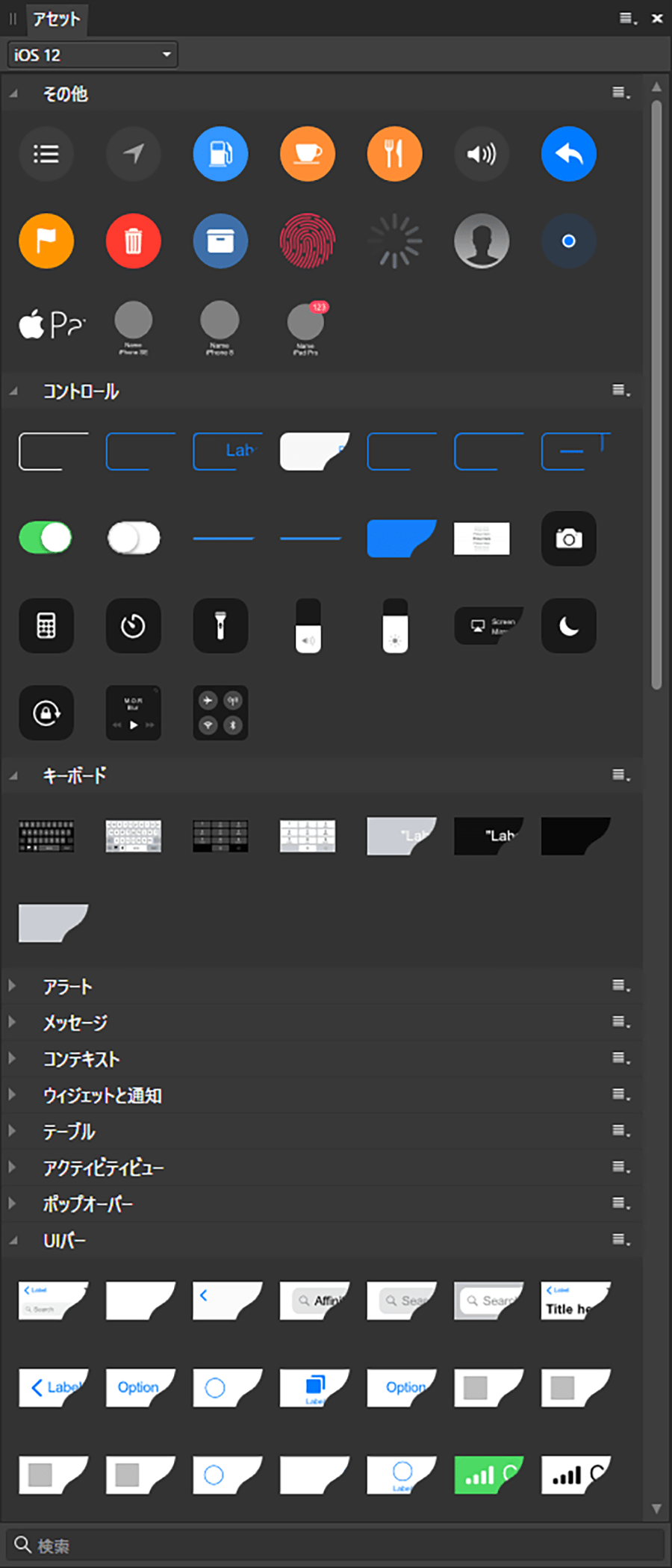This screenshot has width=672, height=1568.
Task: Select the Screen Mirroring control asset
Action: coord(489,626)
